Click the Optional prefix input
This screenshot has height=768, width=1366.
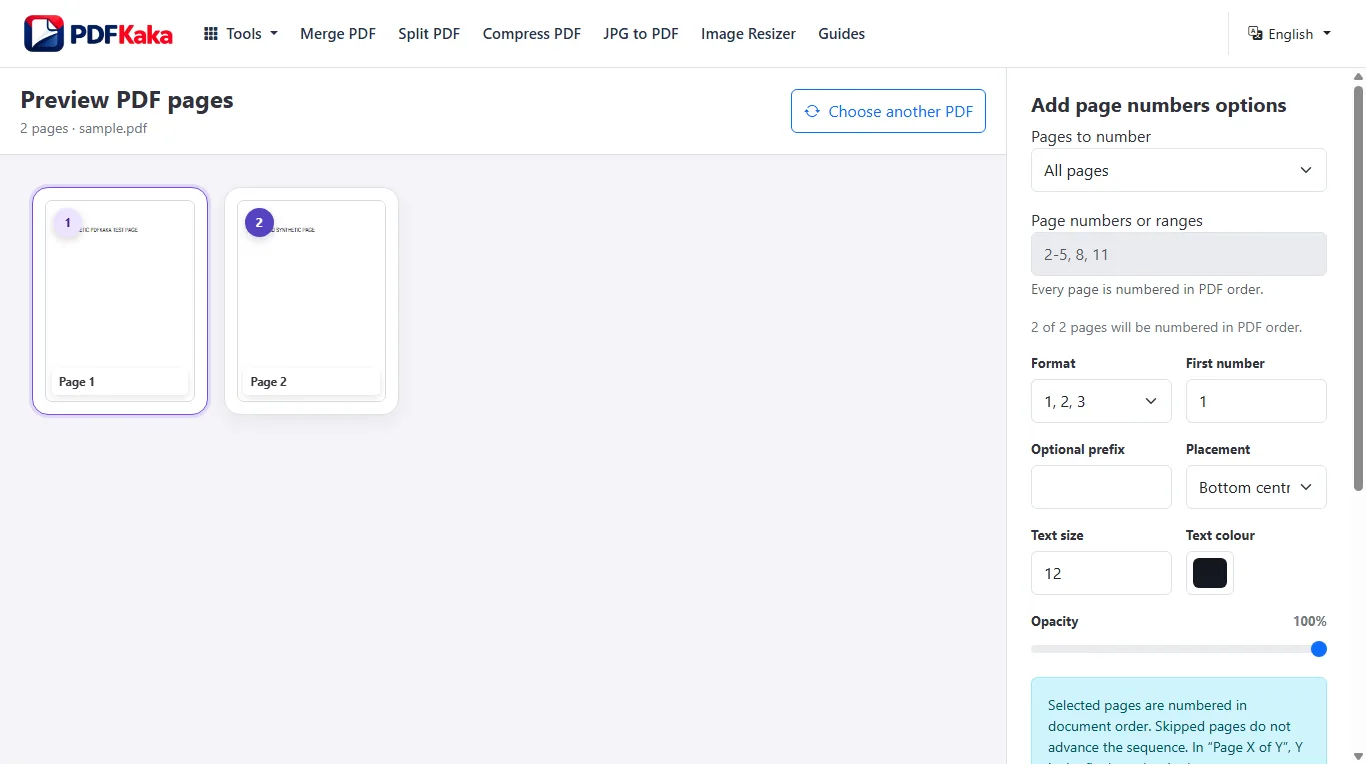pos(1101,487)
